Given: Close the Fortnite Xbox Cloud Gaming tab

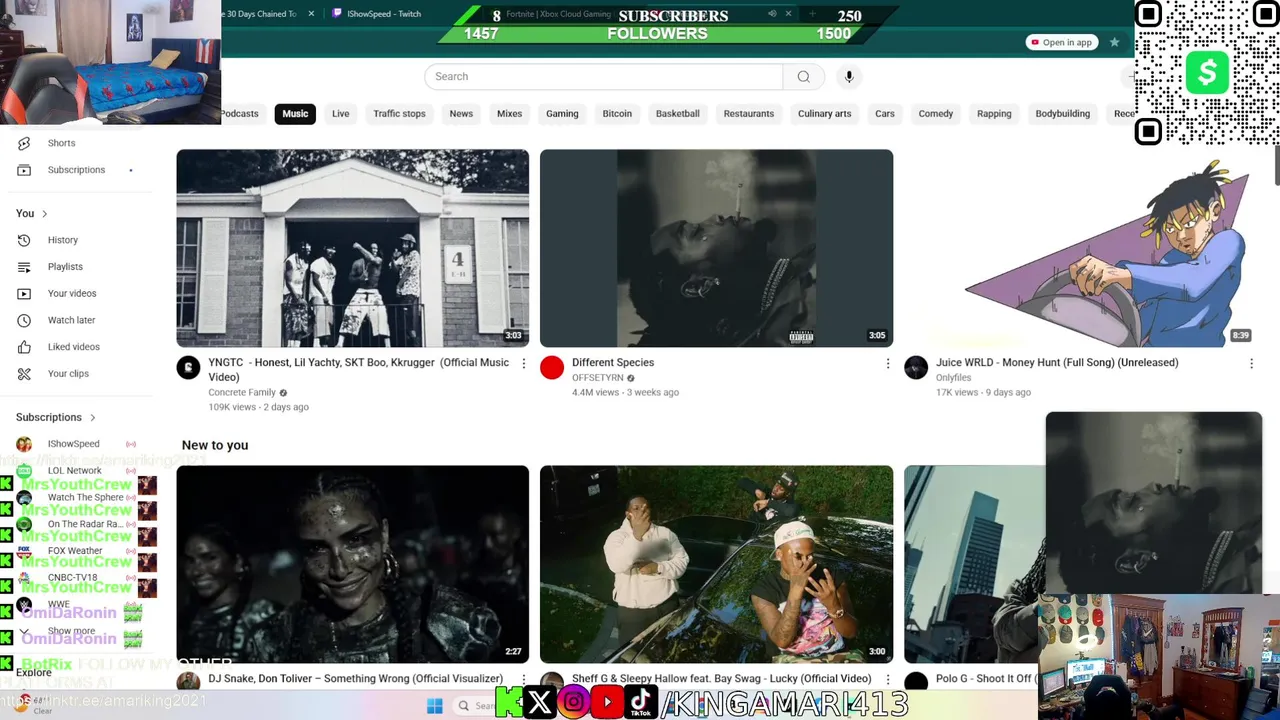Looking at the screenshot, I should [x=788, y=14].
